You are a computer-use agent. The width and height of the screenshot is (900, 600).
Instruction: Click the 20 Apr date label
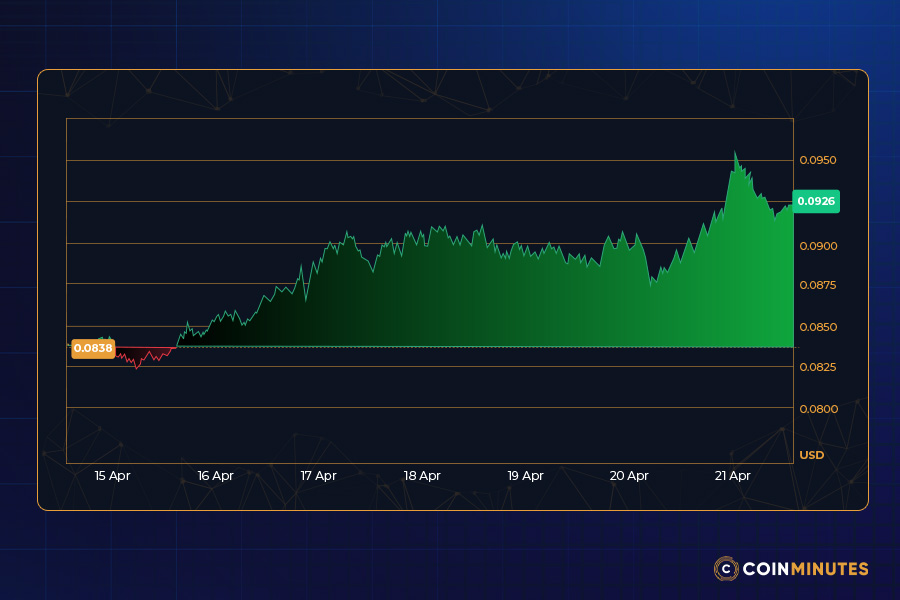tap(630, 476)
